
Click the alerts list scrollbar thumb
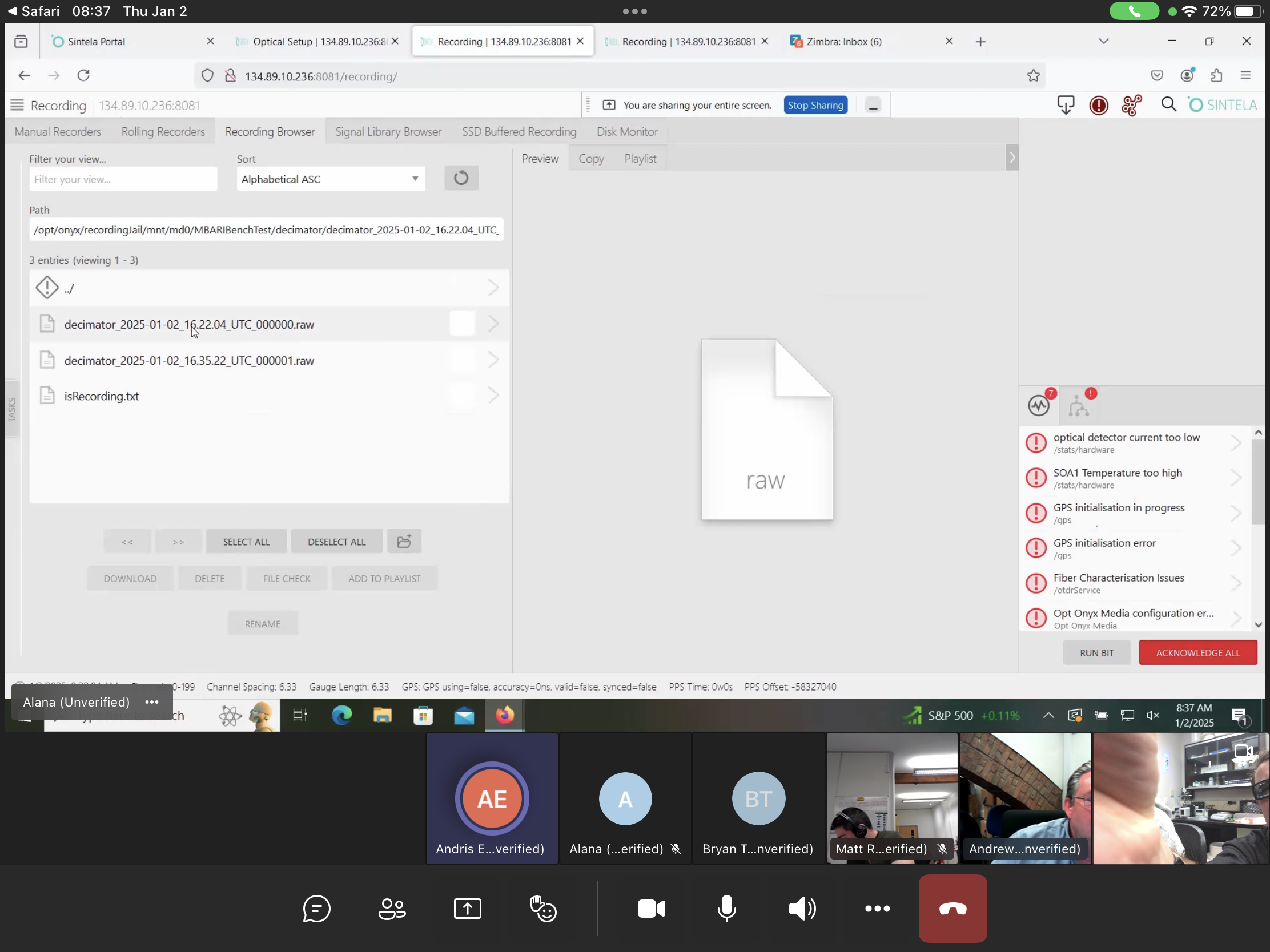1258,482
